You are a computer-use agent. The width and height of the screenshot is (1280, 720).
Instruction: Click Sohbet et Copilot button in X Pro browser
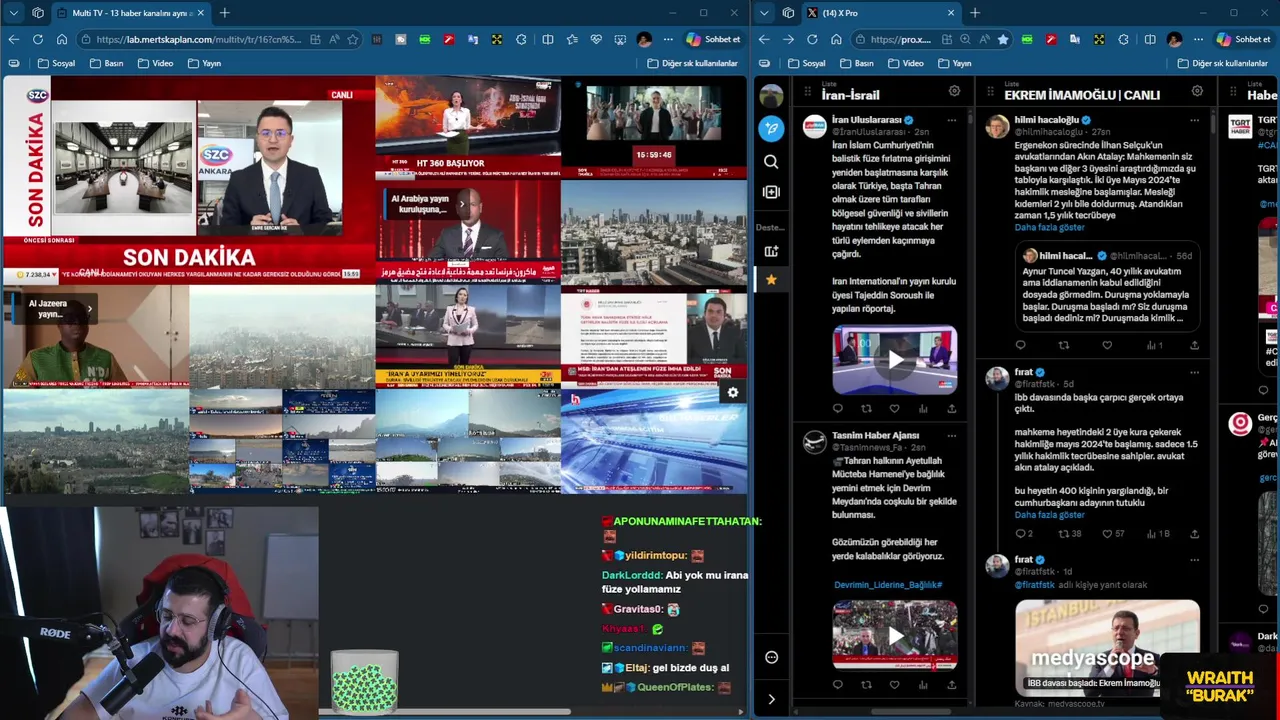[x=1243, y=39]
